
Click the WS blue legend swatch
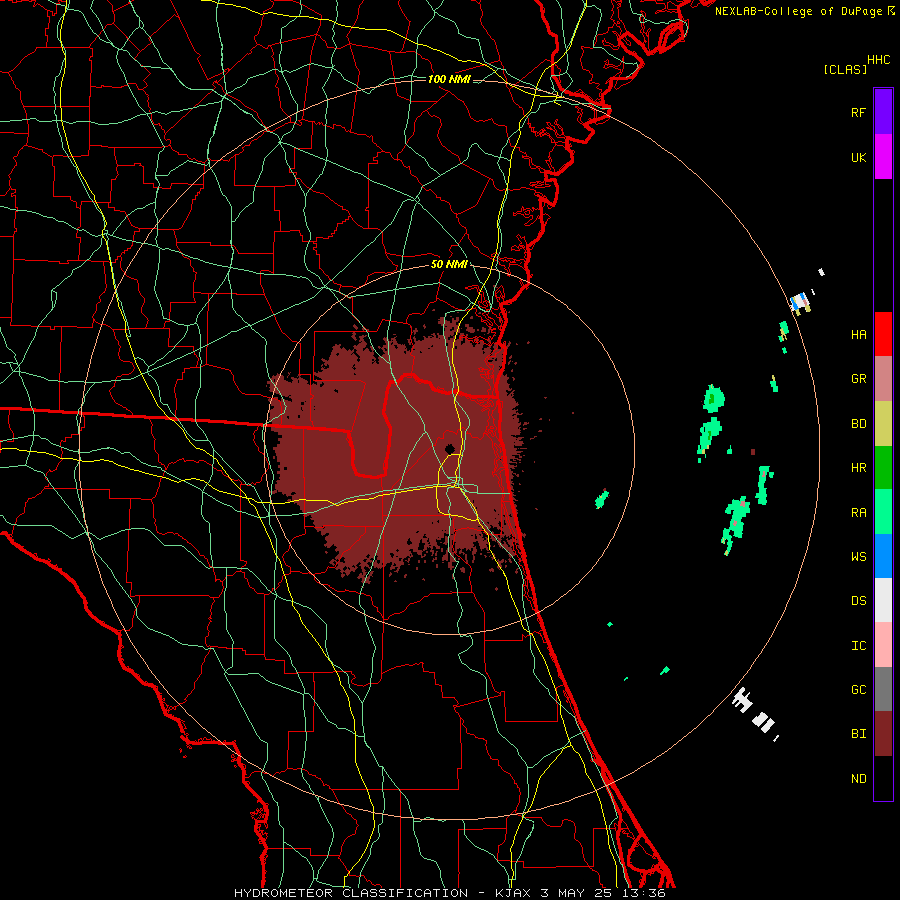(x=883, y=556)
